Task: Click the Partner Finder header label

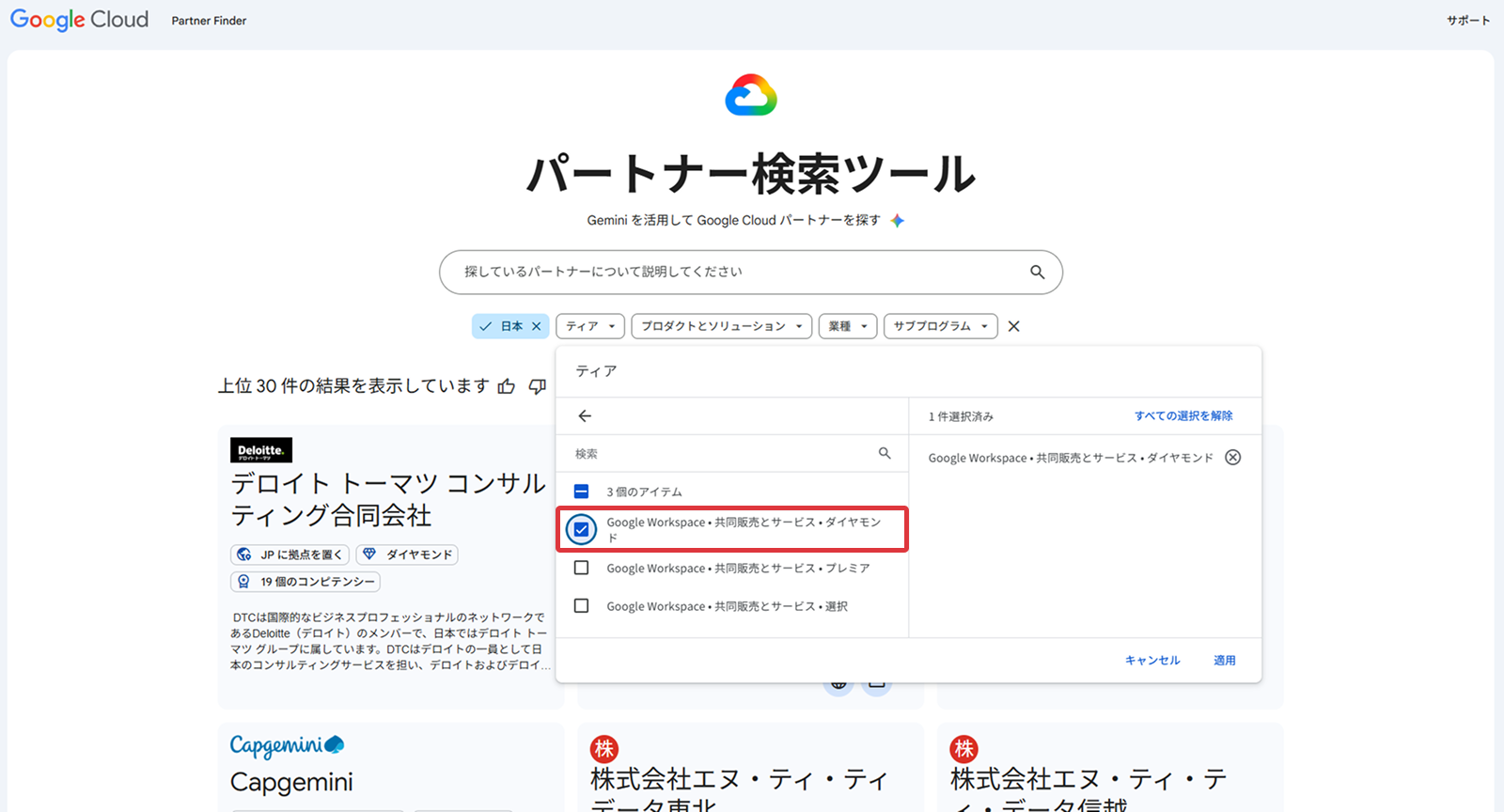Action: tap(209, 21)
